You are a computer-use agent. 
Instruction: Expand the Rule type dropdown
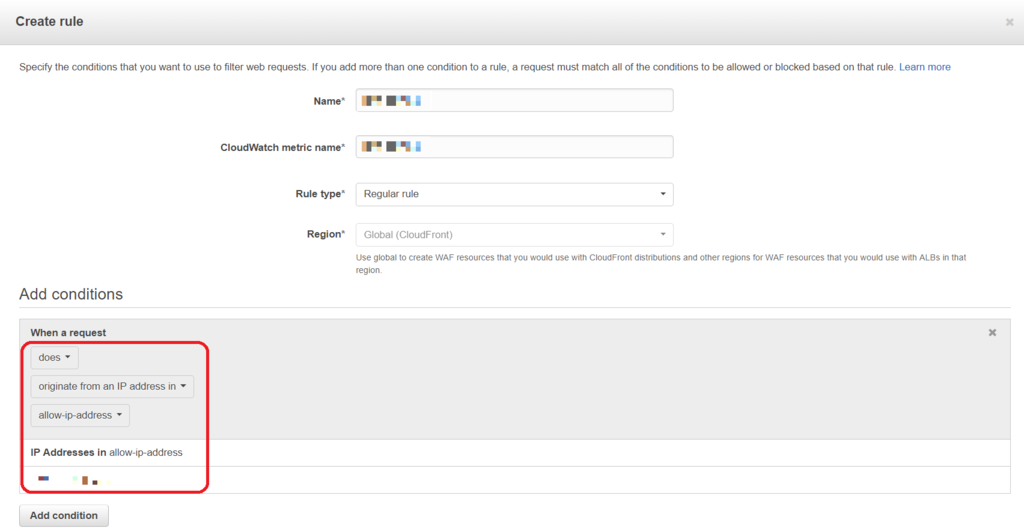tap(514, 194)
